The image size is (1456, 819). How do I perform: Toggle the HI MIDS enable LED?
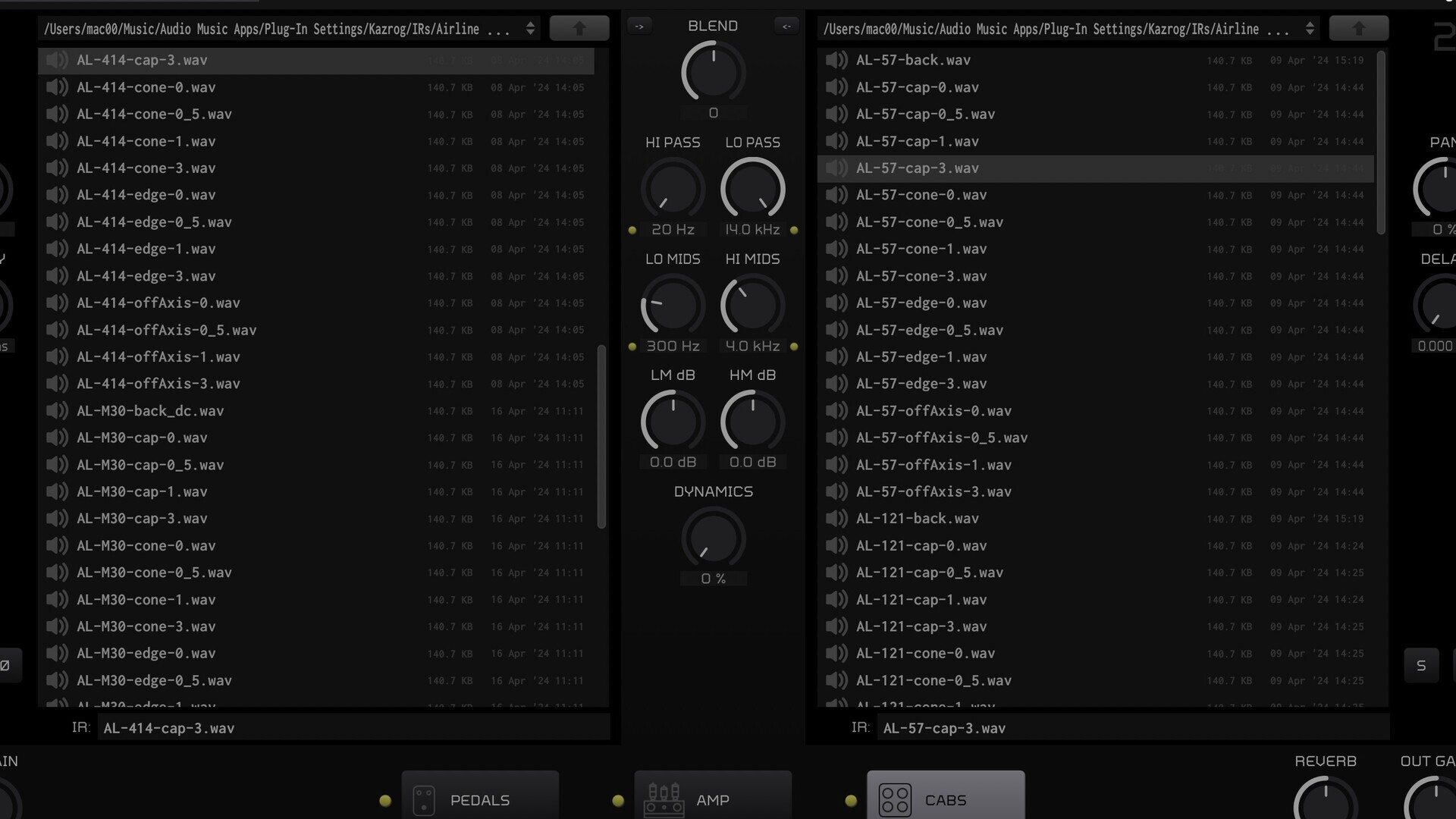click(x=794, y=347)
